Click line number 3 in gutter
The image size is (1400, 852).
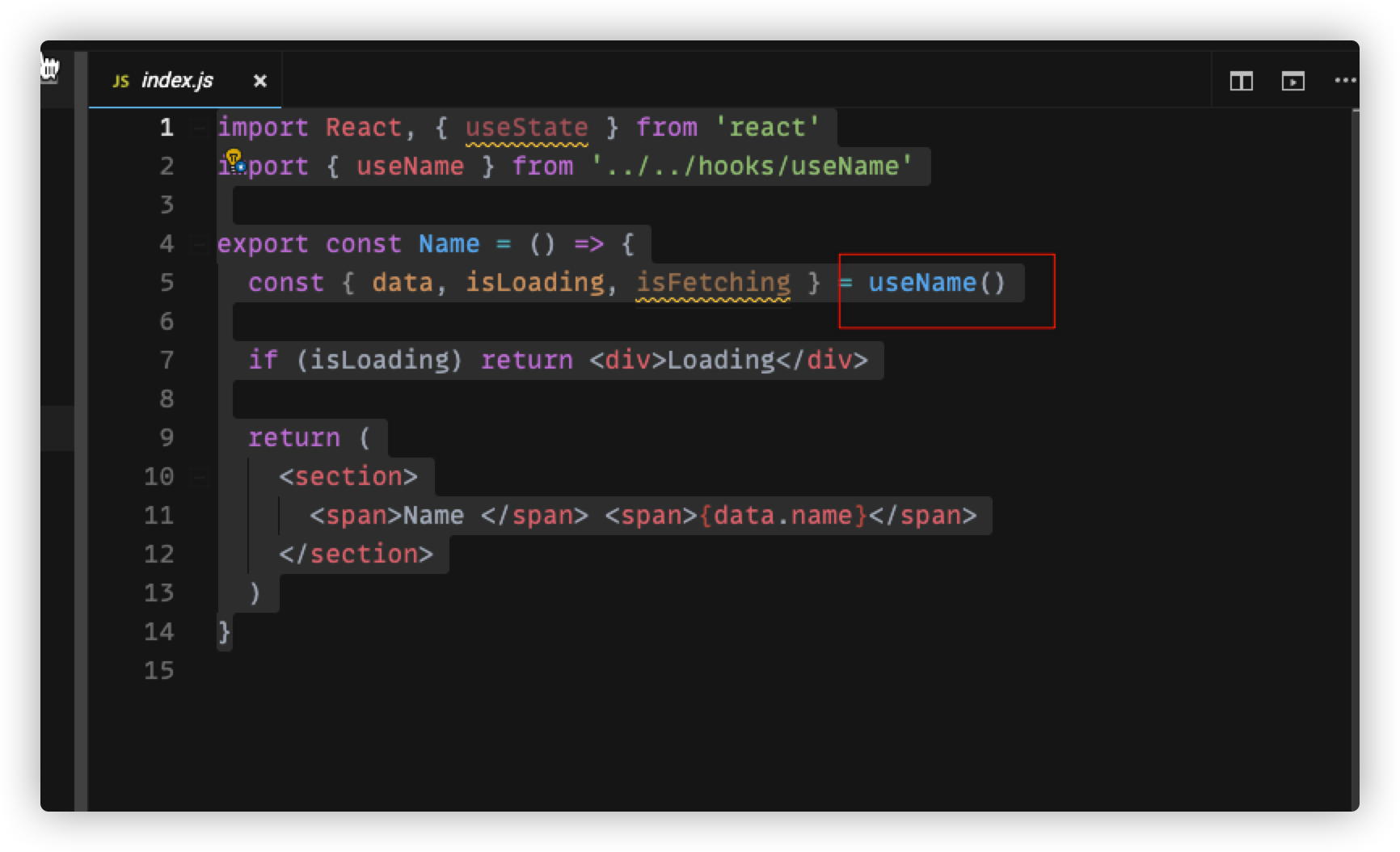[167, 205]
